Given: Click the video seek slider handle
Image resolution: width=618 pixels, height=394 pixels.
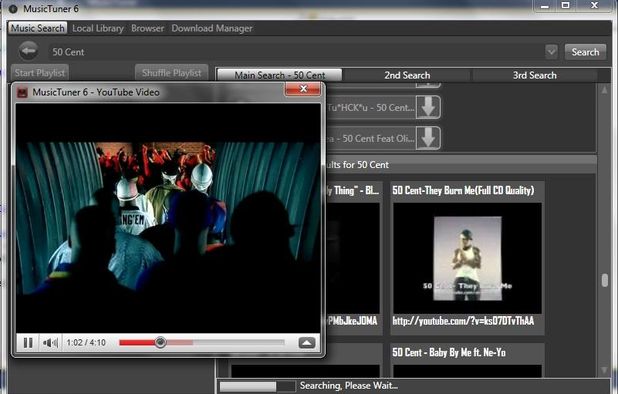Looking at the screenshot, I should pyautogui.click(x=160, y=342).
